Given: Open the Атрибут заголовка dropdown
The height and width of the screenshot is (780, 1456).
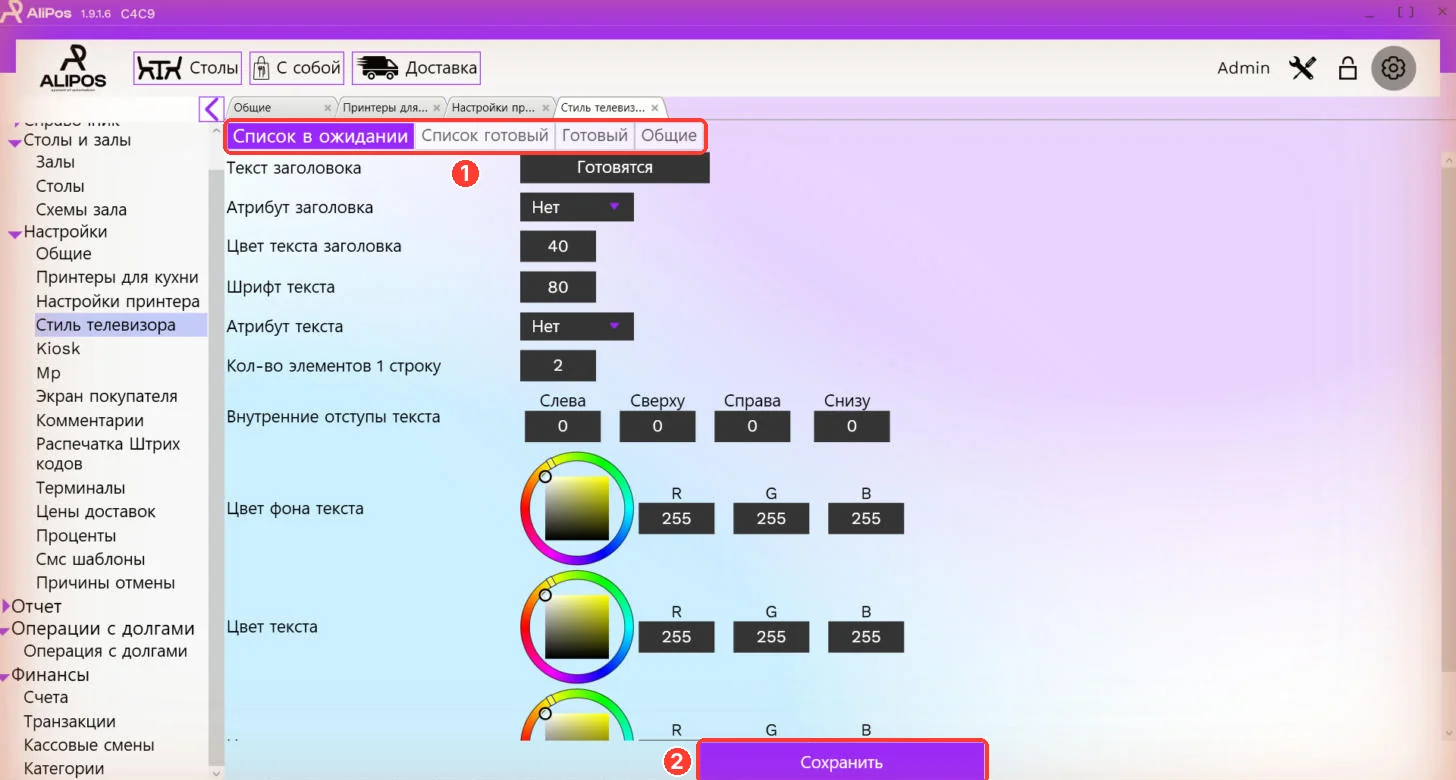Looking at the screenshot, I should [x=577, y=207].
